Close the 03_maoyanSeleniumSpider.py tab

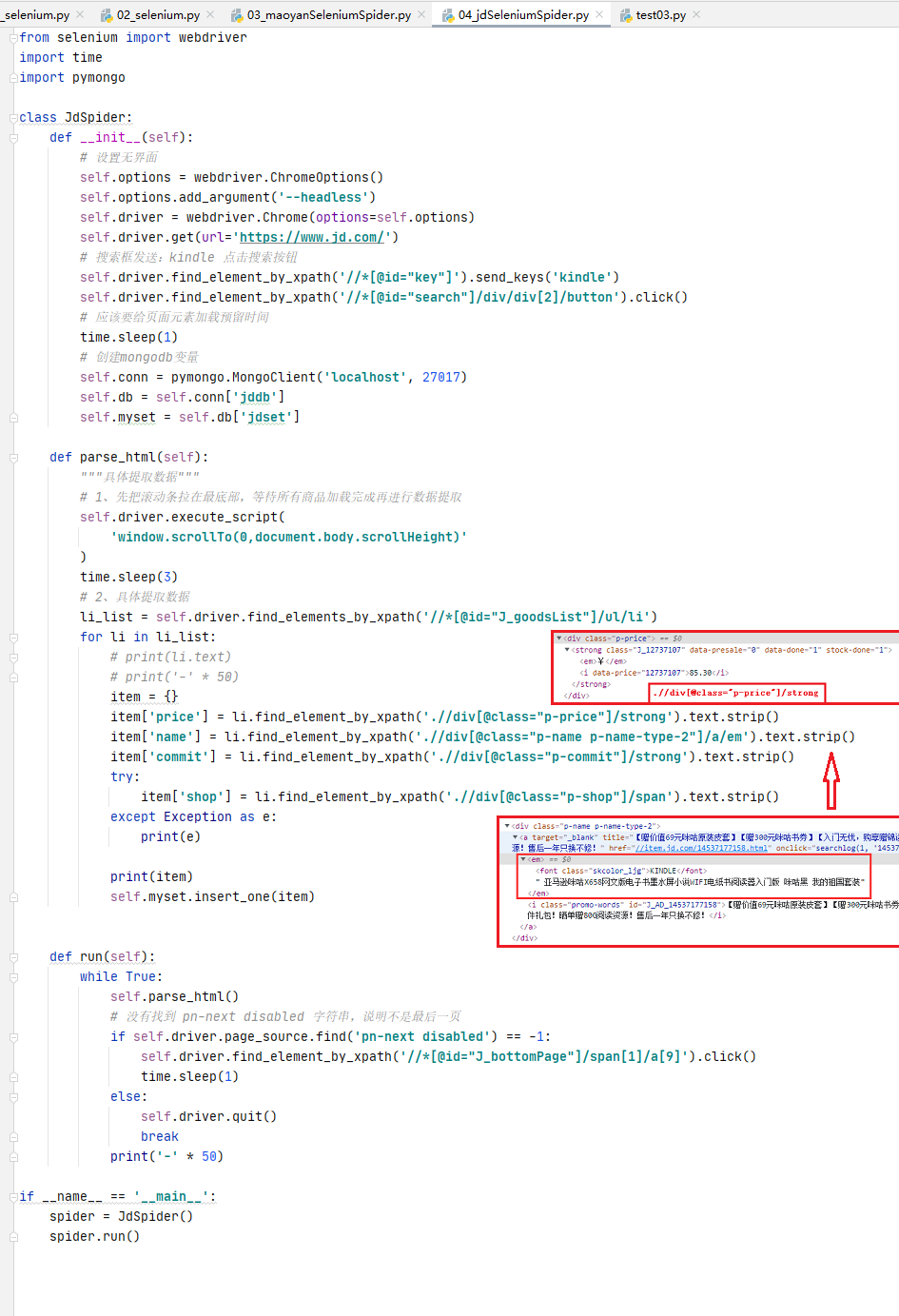tap(422, 15)
